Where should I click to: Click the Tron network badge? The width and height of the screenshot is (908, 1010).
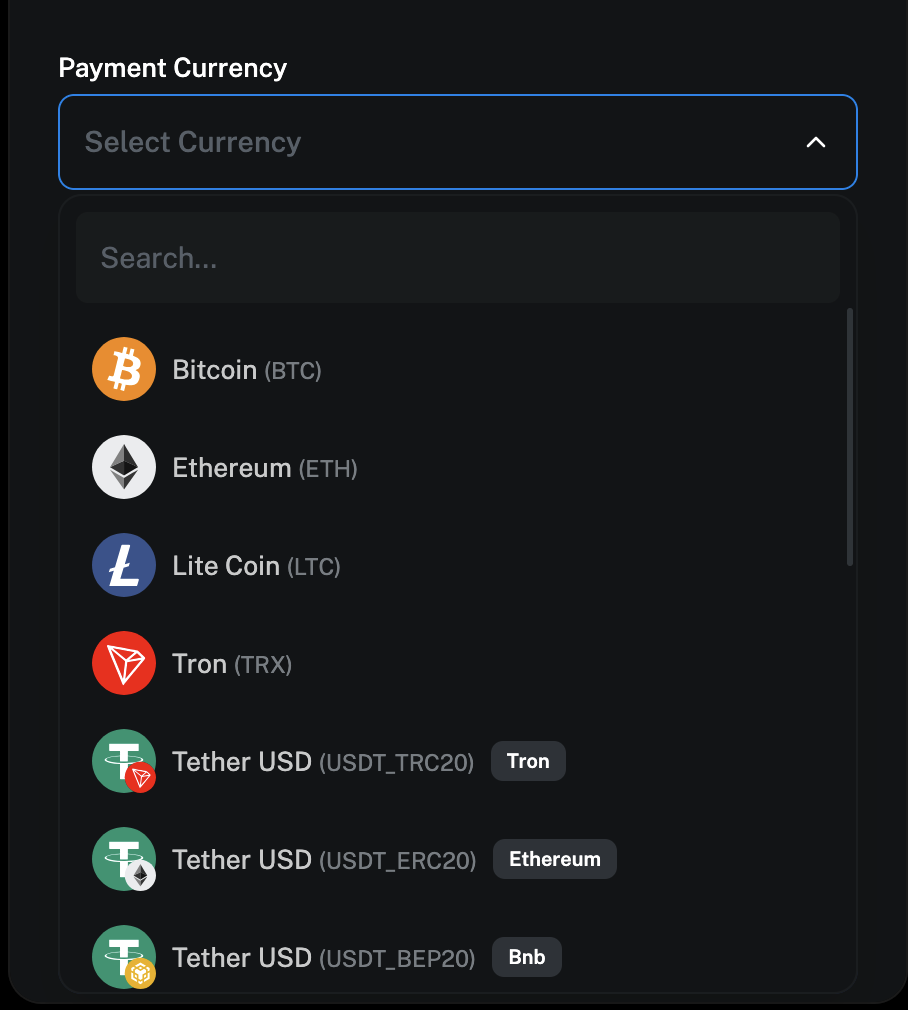528,761
